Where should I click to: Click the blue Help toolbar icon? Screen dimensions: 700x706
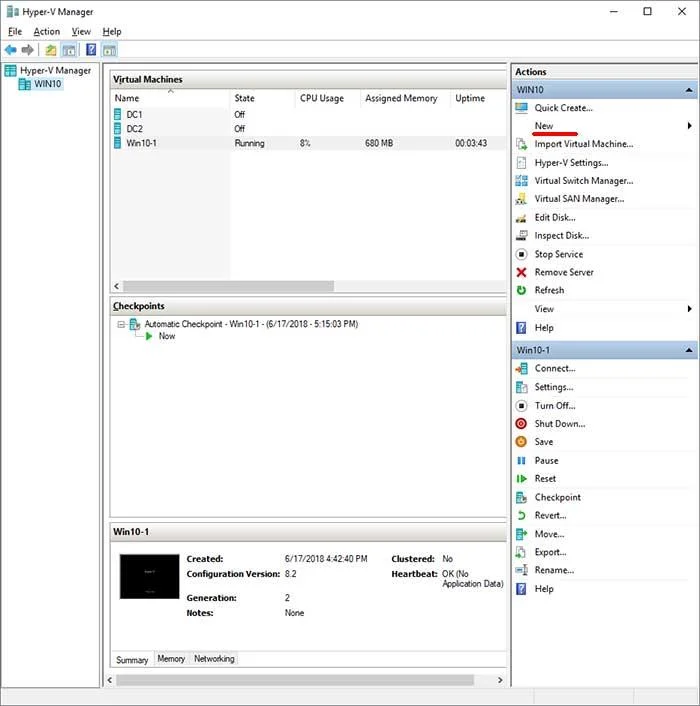91,50
